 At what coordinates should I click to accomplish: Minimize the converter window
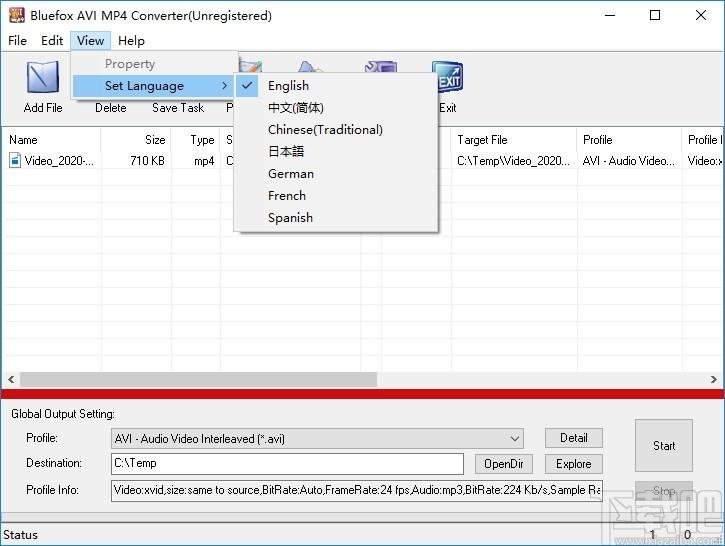point(610,15)
